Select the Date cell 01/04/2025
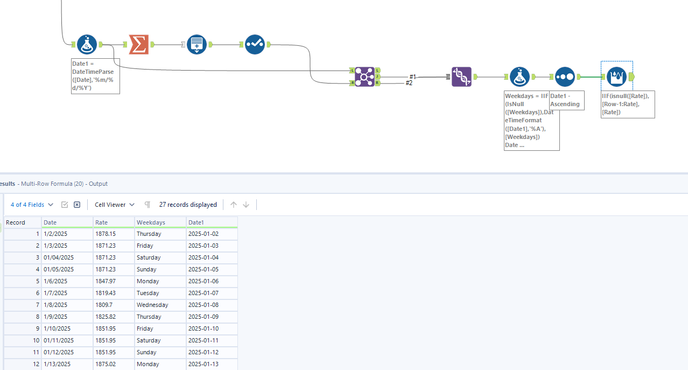This screenshot has height=370, width=688. [67, 258]
